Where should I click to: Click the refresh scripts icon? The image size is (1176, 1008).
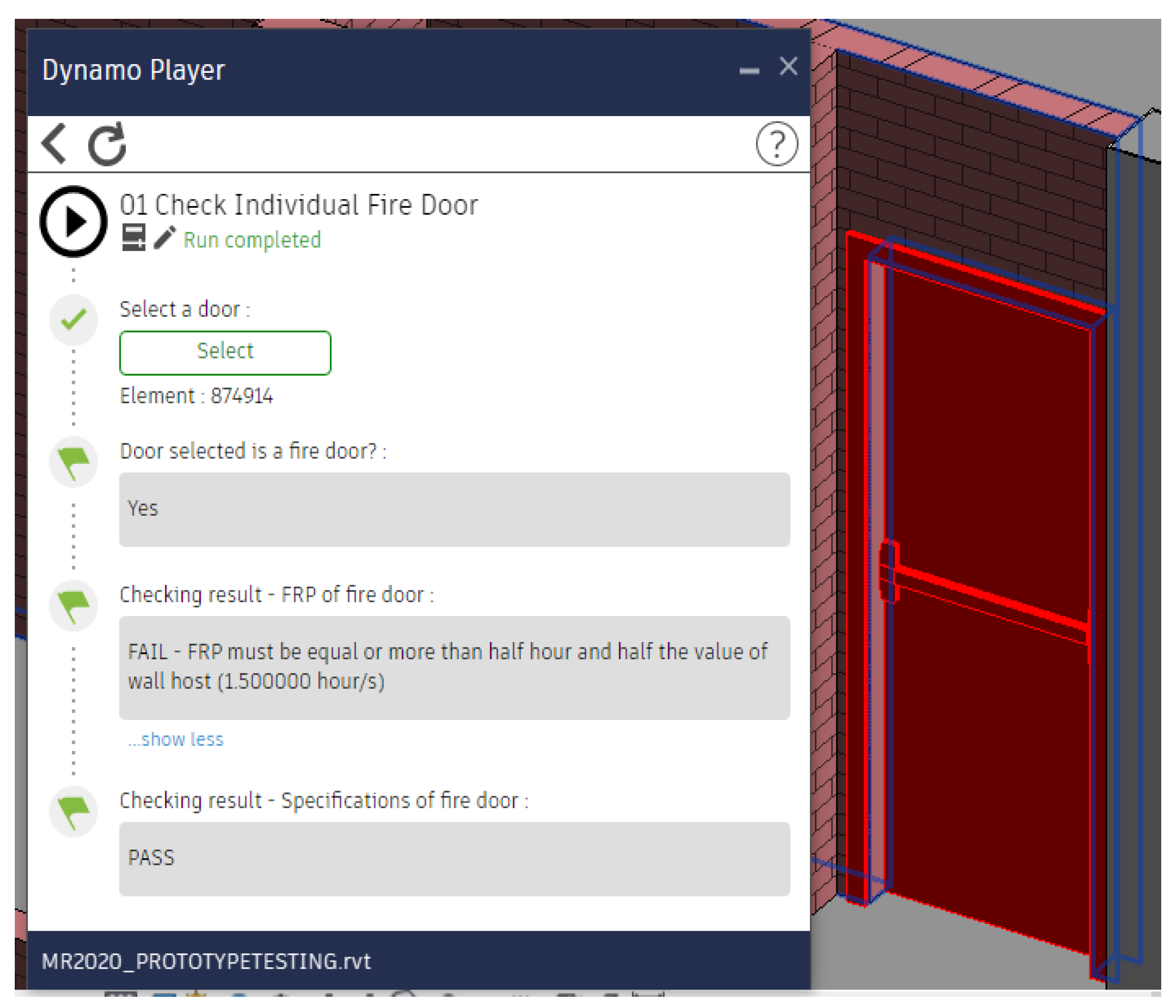pos(107,144)
